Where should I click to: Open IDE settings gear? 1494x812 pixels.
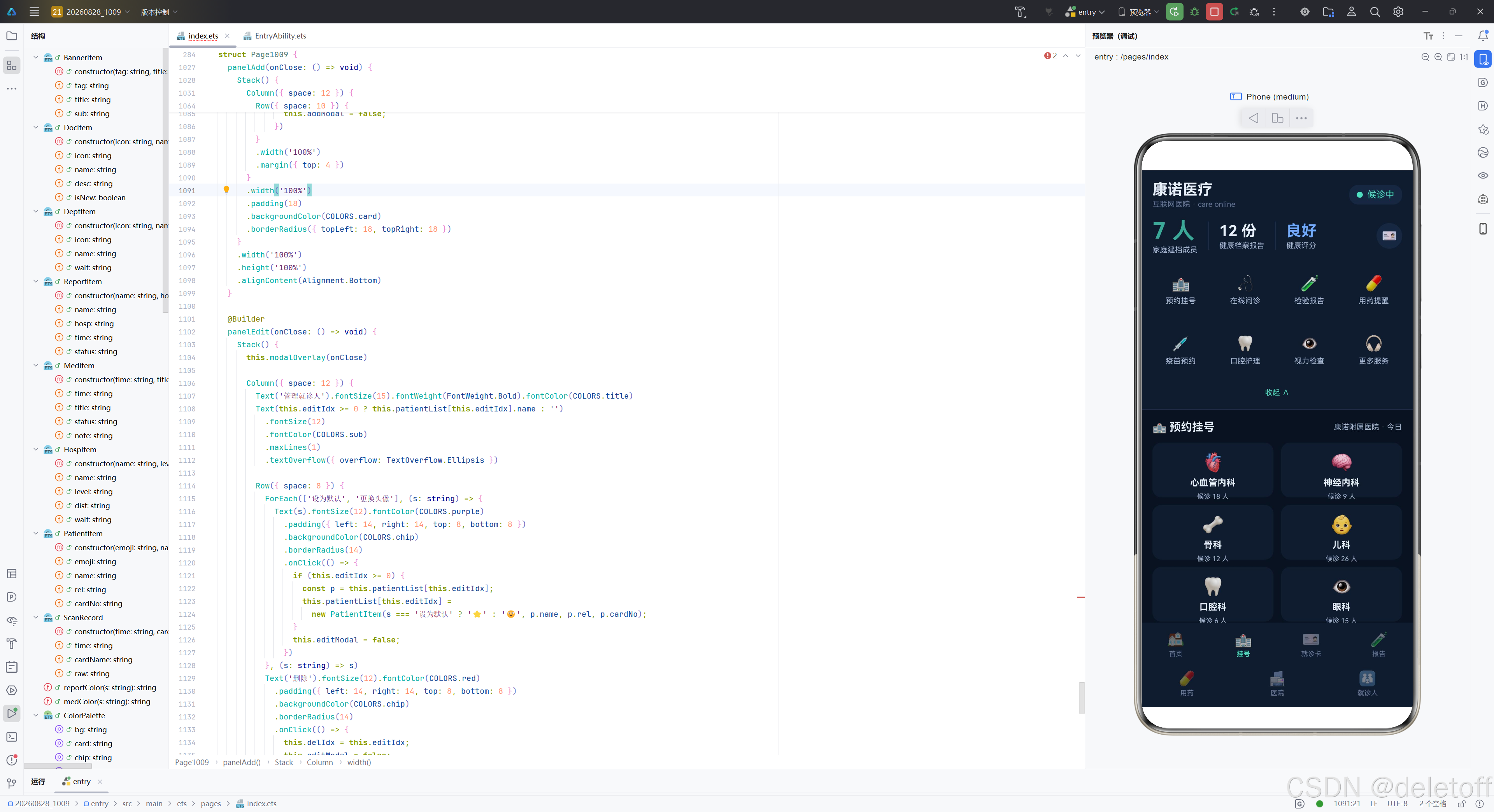(x=1398, y=12)
